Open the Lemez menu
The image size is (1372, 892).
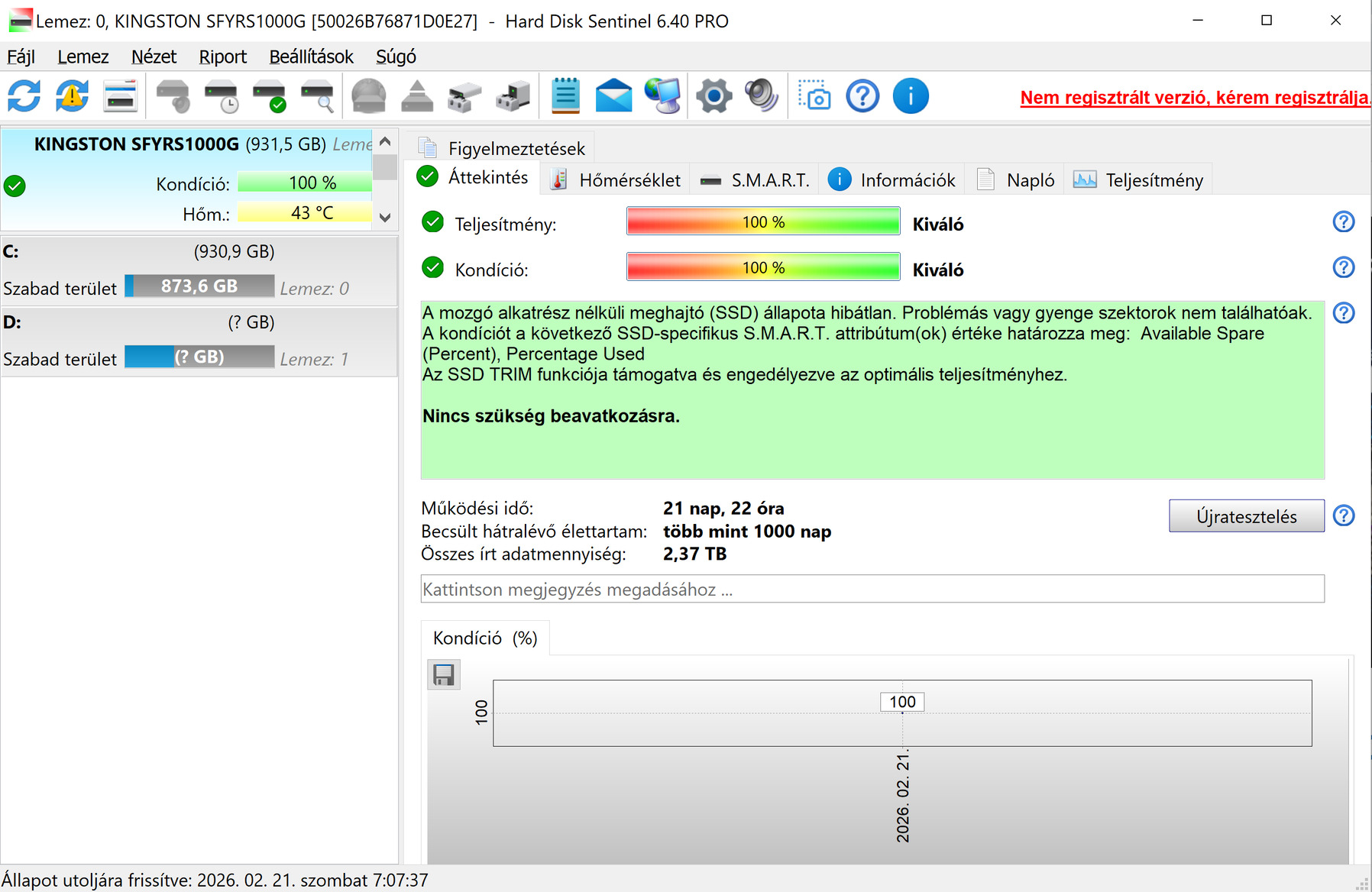[x=83, y=57]
